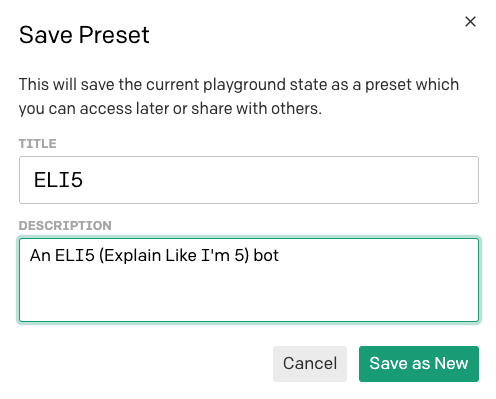The width and height of the screenshot is (496, 399).
Task: Place cursor on ELI5 text in Title field
Action: click(x=58, y=180)
